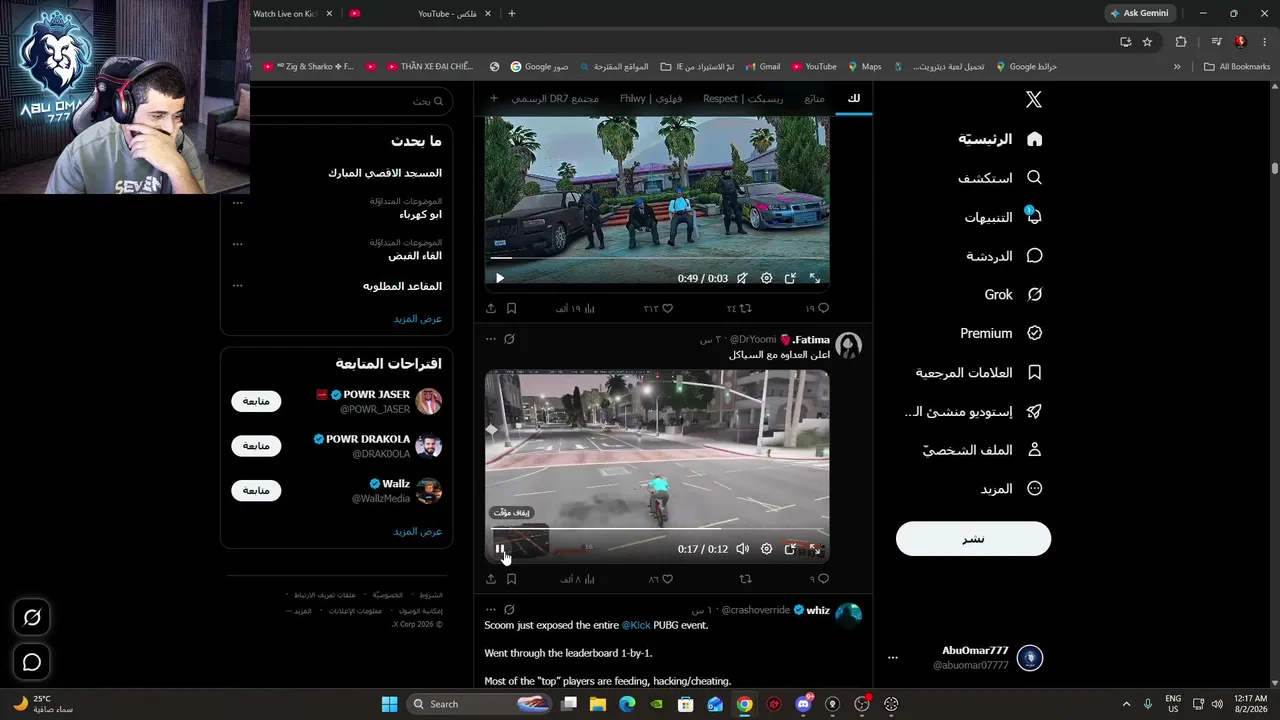Open options for the الغاء القبض trend

237,244
